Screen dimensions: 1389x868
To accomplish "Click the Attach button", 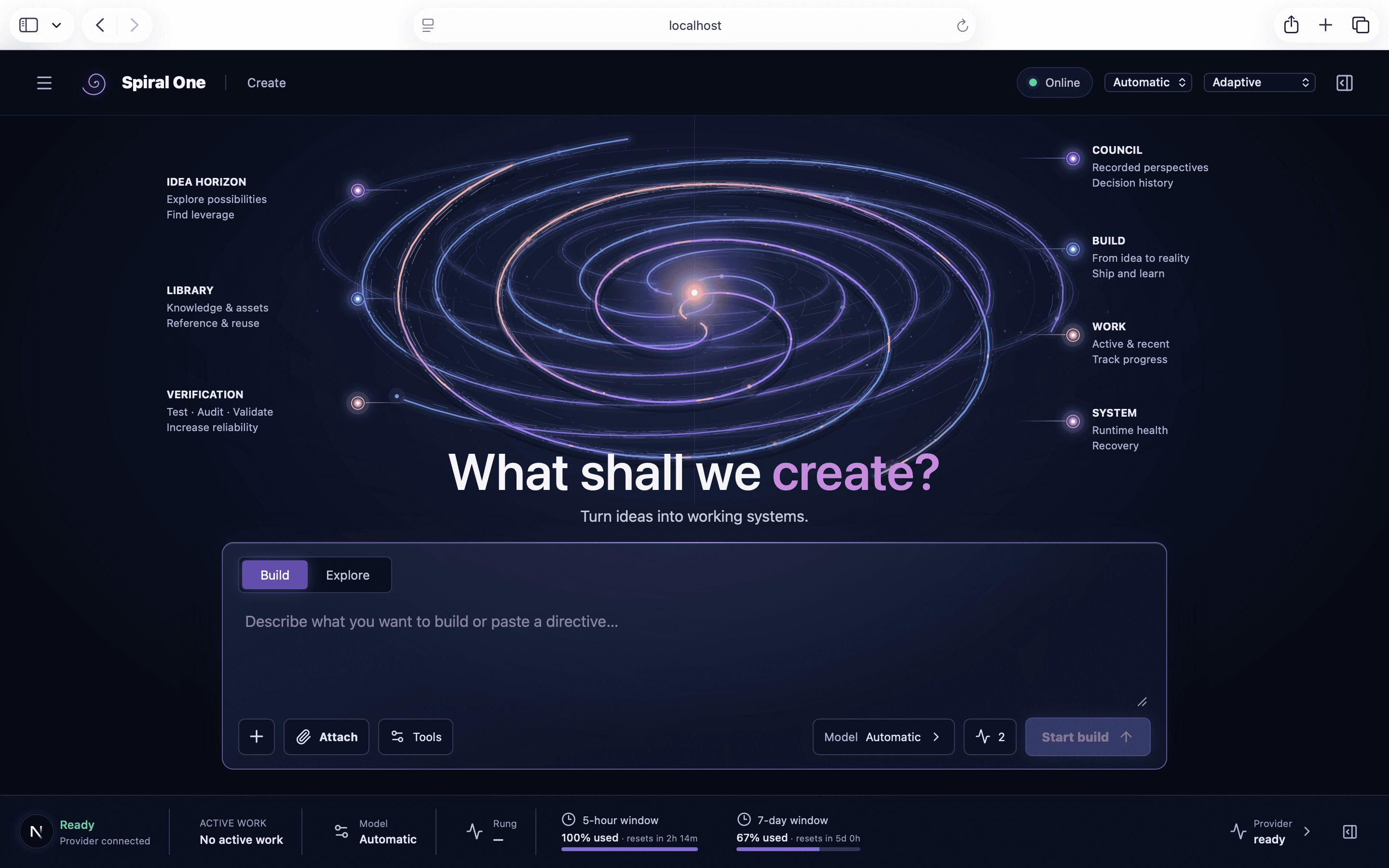I will (327, 736).
